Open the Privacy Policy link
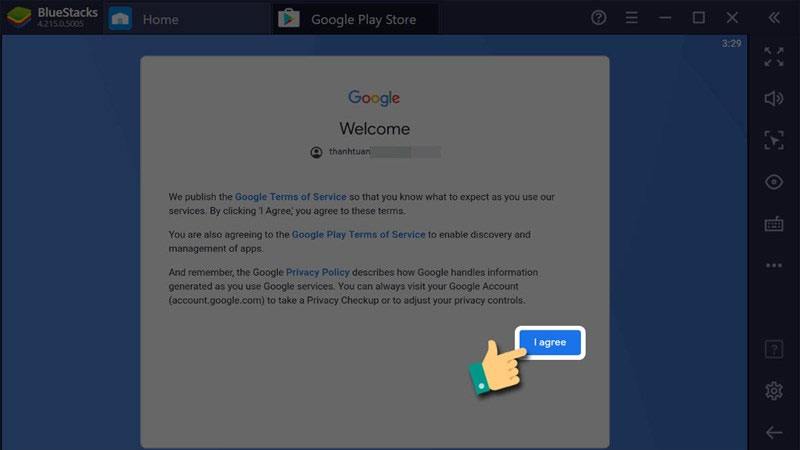This screenshot has height=450, width=800. point(317,272)
